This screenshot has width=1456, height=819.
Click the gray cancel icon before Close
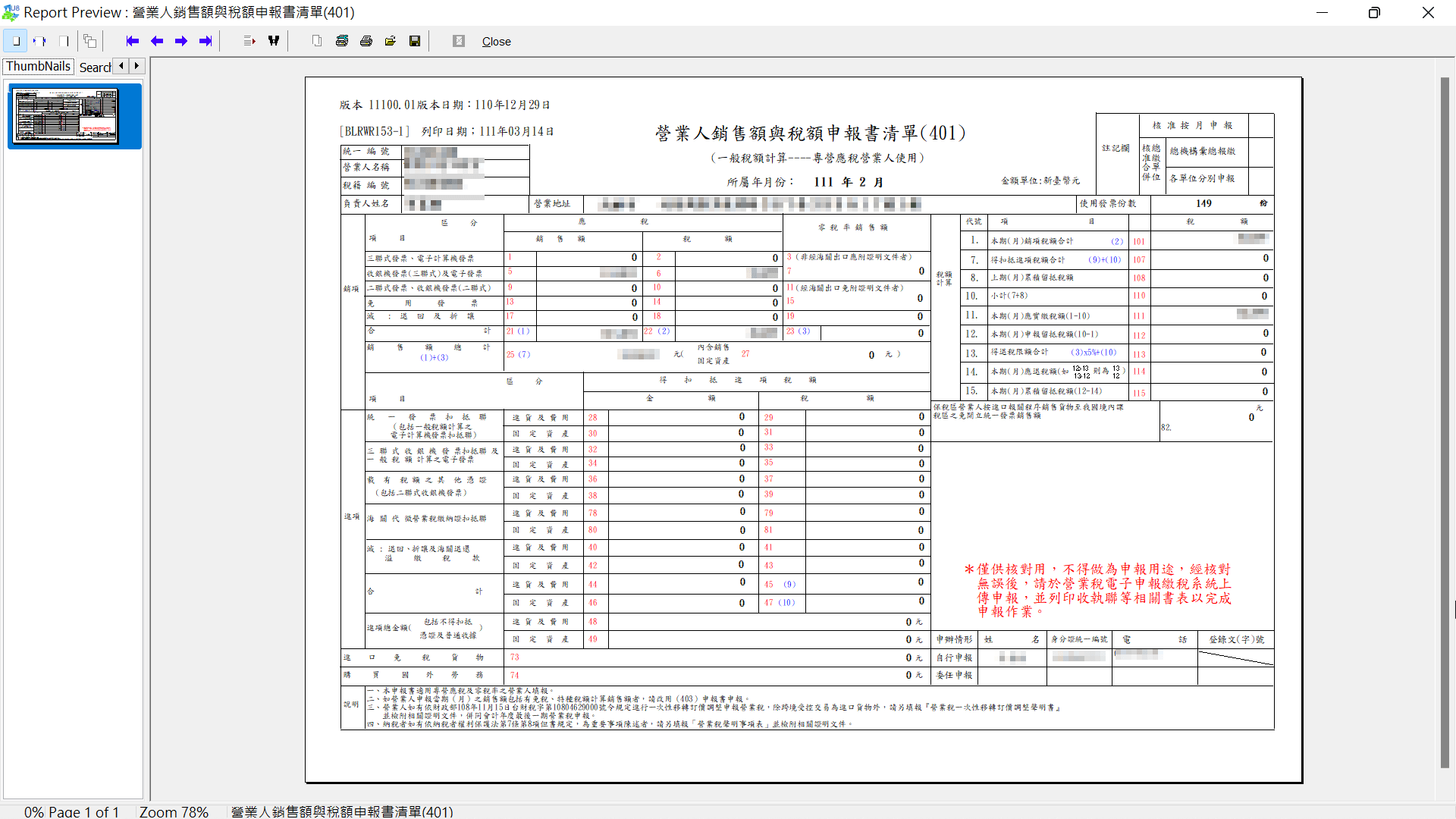pos(459,41)
